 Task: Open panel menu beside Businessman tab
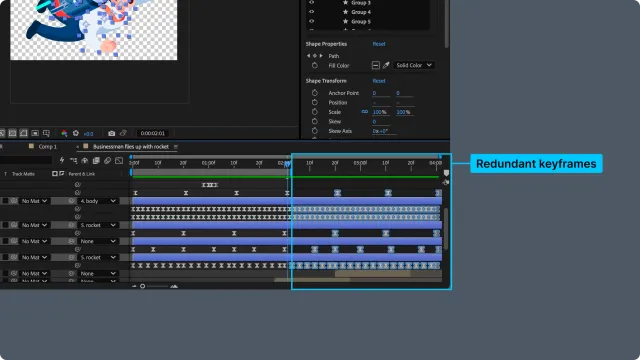click(176, 147)
